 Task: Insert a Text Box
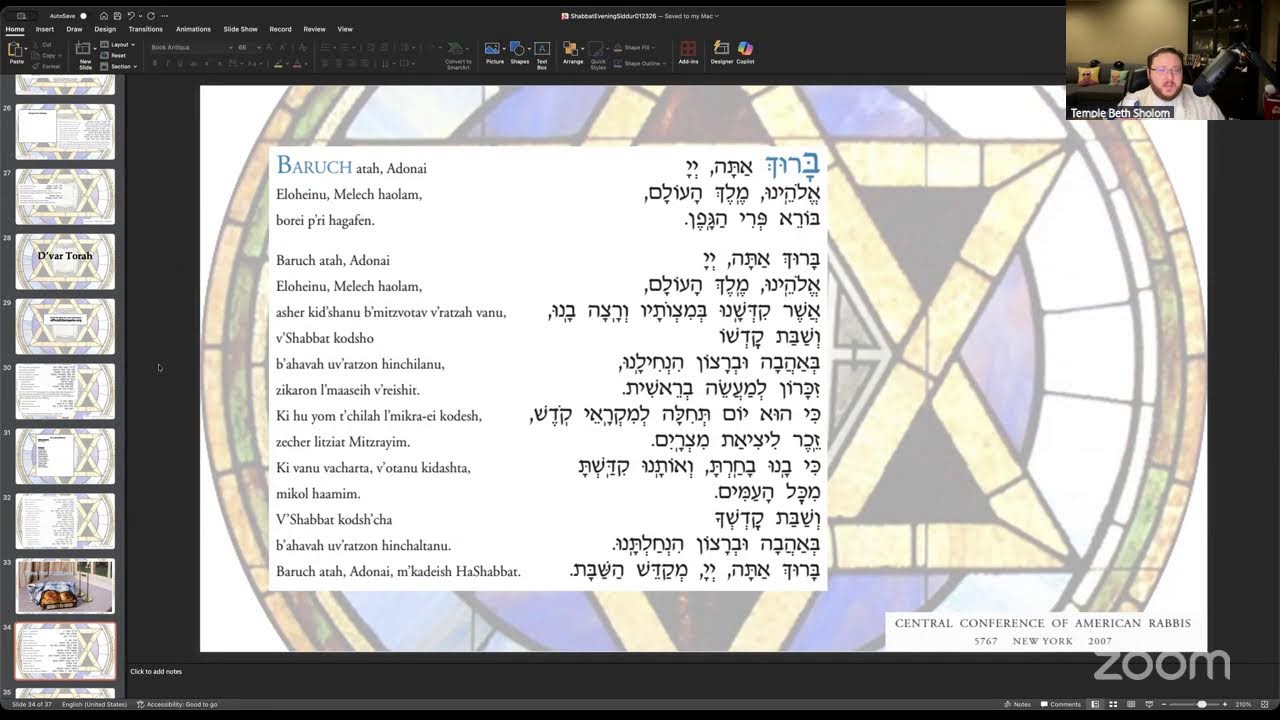(542, 53)
